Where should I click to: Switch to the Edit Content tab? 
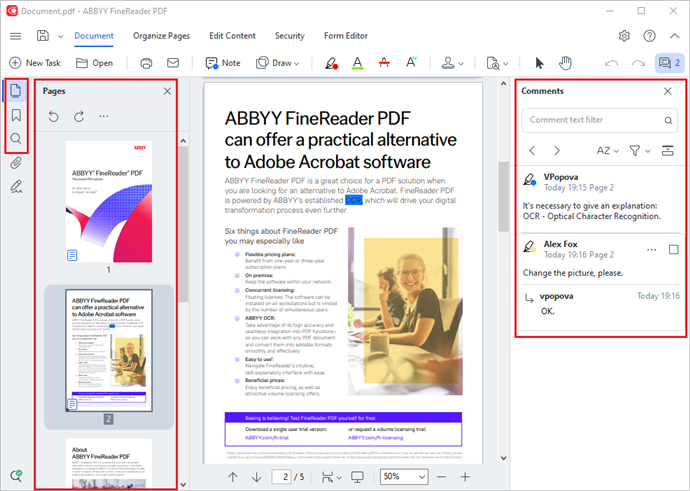(232, 36)
